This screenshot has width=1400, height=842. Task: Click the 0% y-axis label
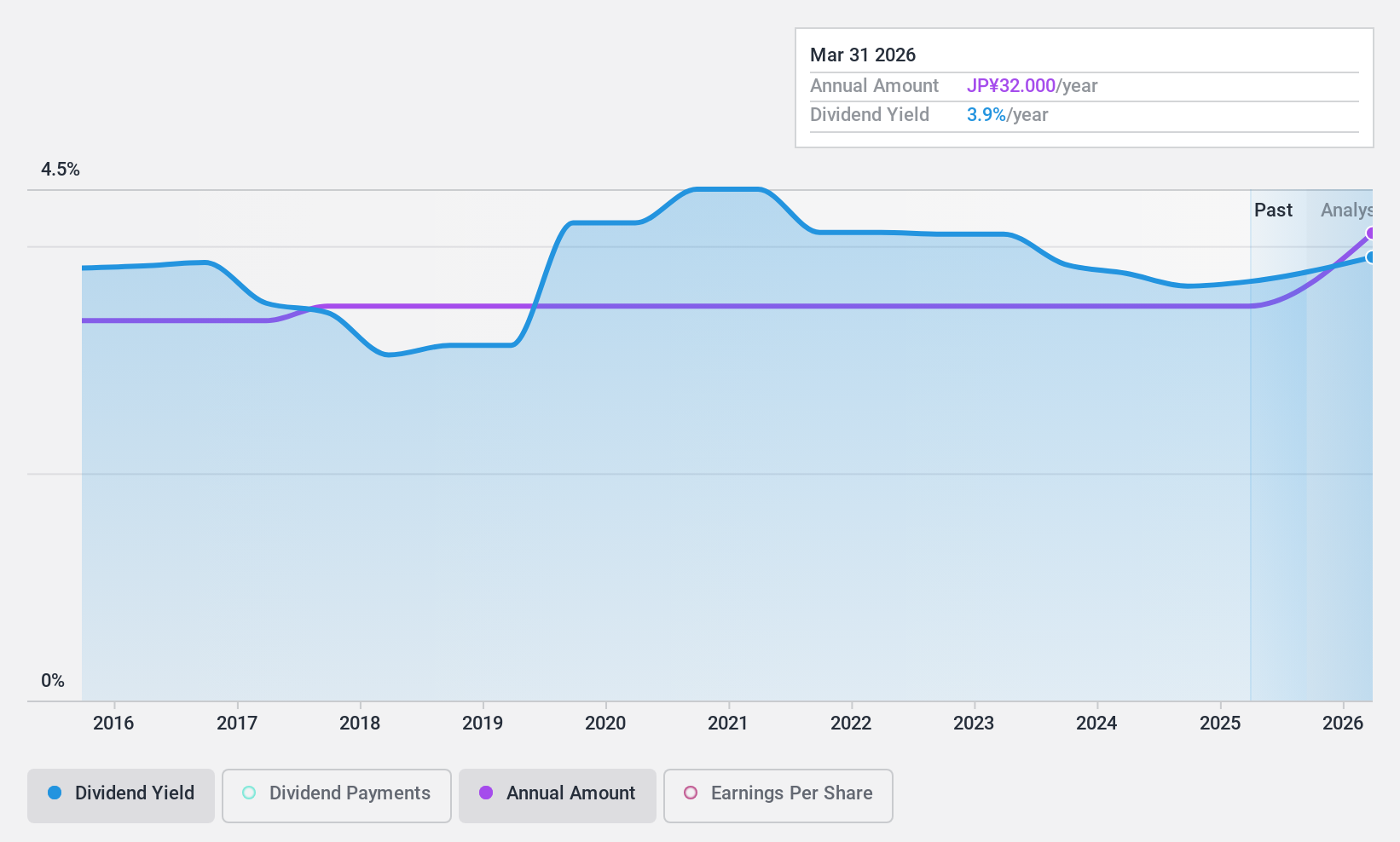coord(53,681)
